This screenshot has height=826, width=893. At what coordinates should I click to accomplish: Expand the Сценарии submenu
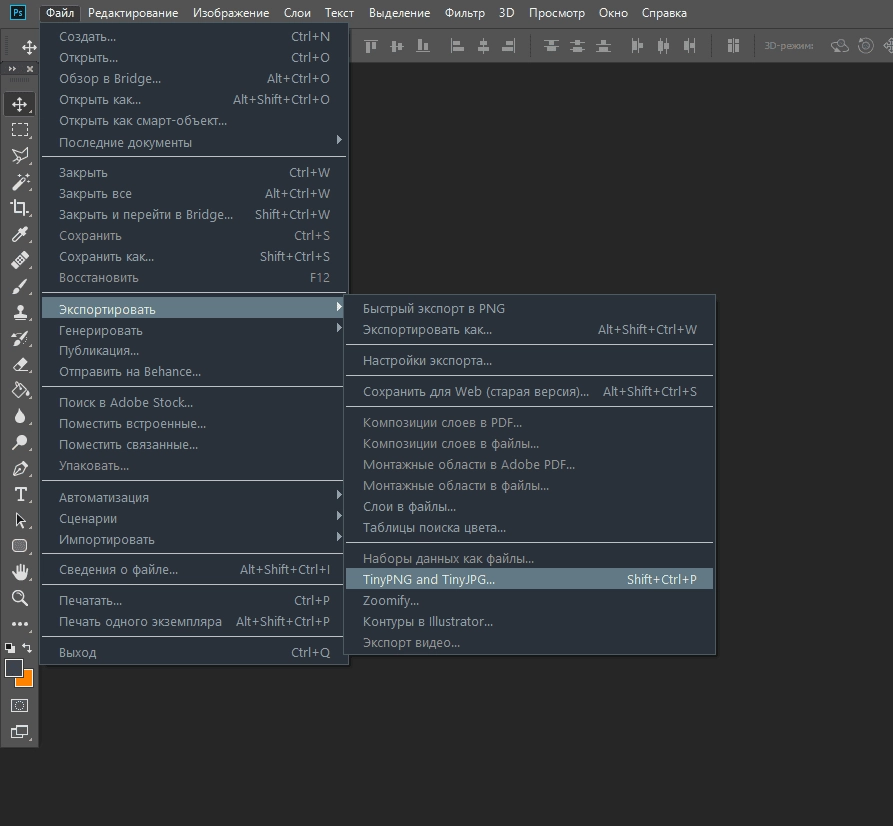(194, 518)
